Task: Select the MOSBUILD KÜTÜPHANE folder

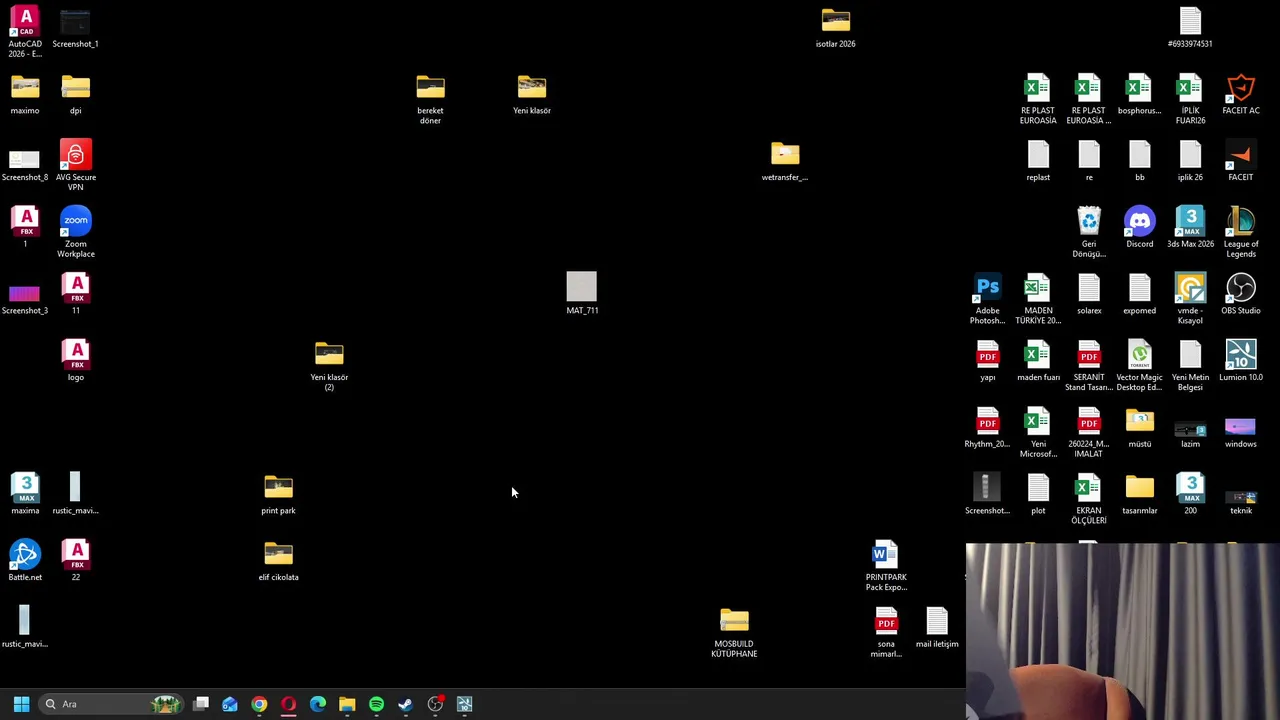Action: point(734,632)
